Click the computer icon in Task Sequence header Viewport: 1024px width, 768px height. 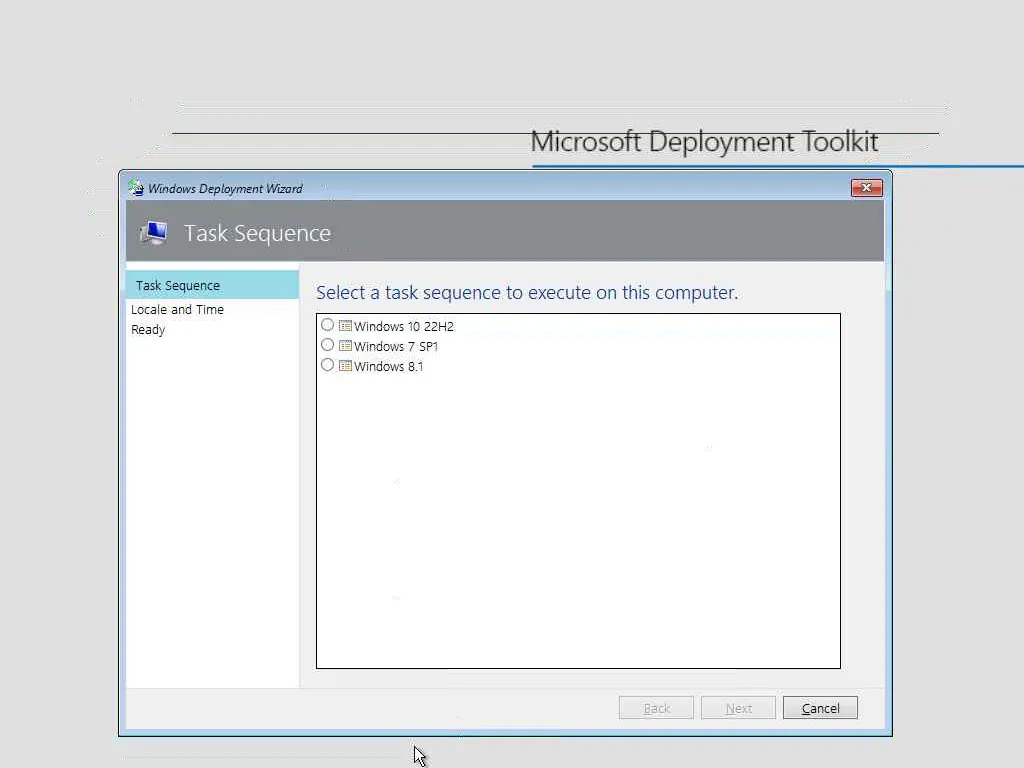pos(154,232)
